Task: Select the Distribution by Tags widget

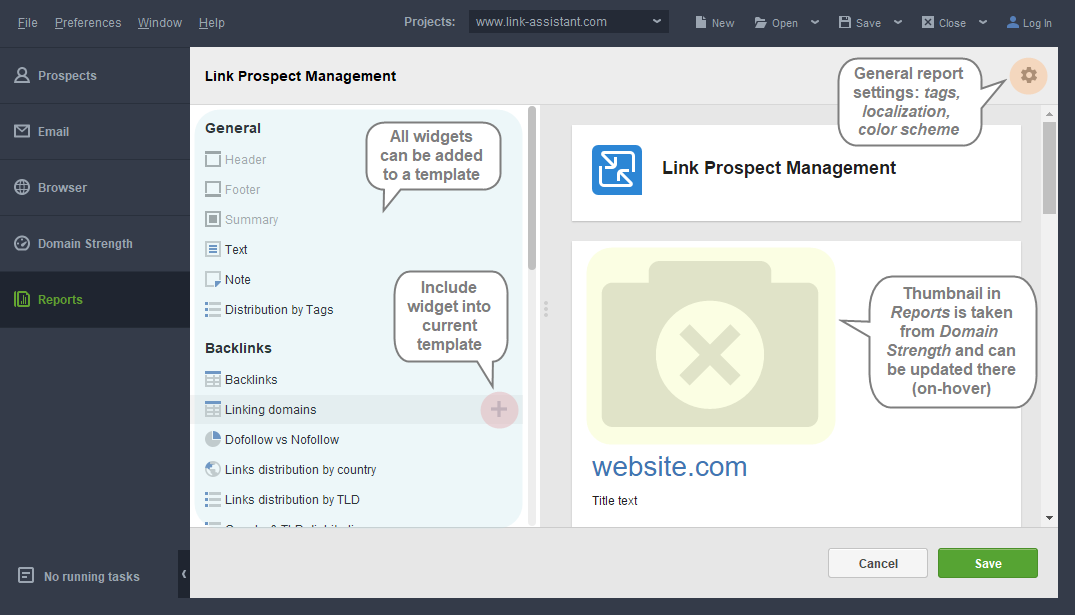Action: [x=269, y=310]
